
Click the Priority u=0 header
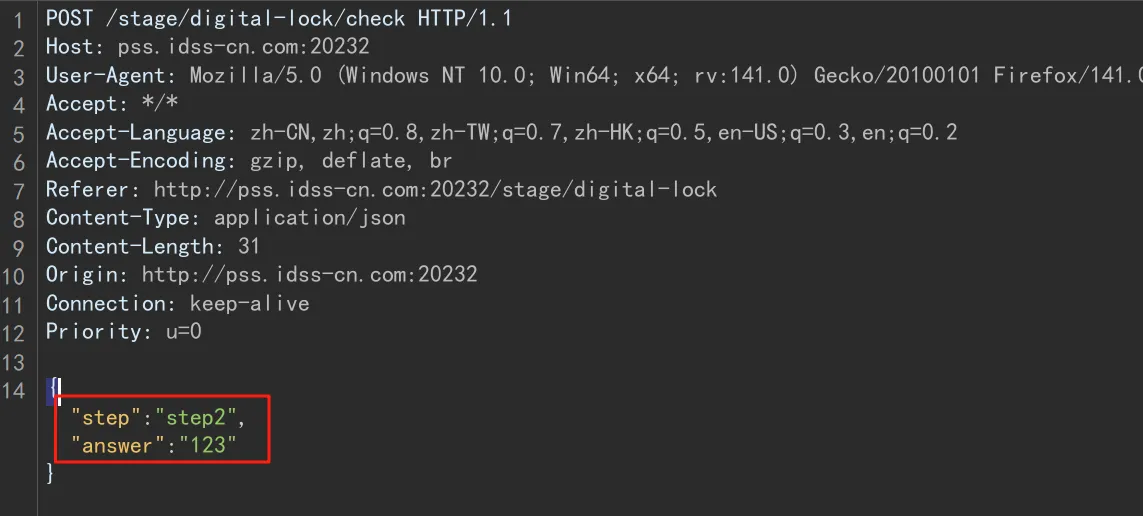click(123, 331)
